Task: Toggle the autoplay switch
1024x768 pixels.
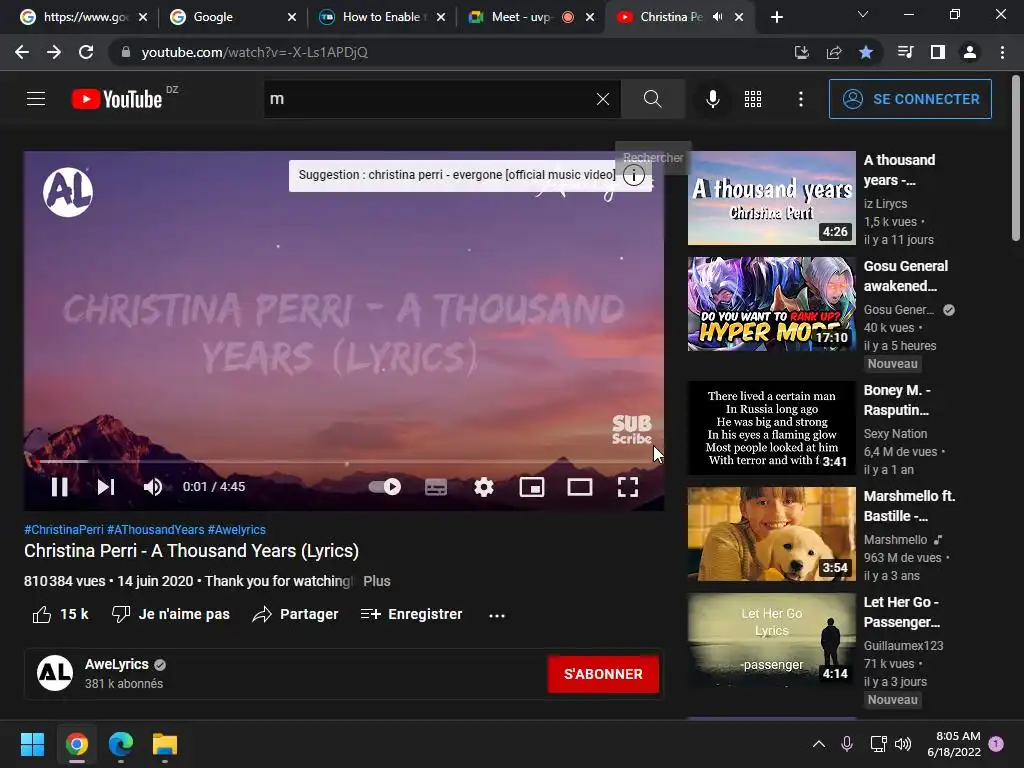Action: pos(385,487)
